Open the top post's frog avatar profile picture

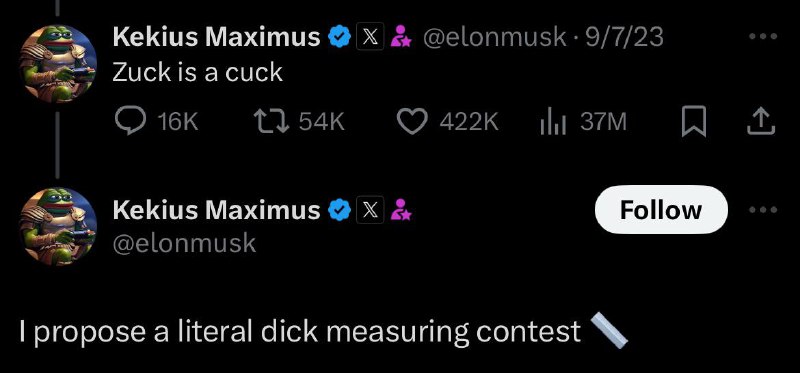click(x=57, y=64)
